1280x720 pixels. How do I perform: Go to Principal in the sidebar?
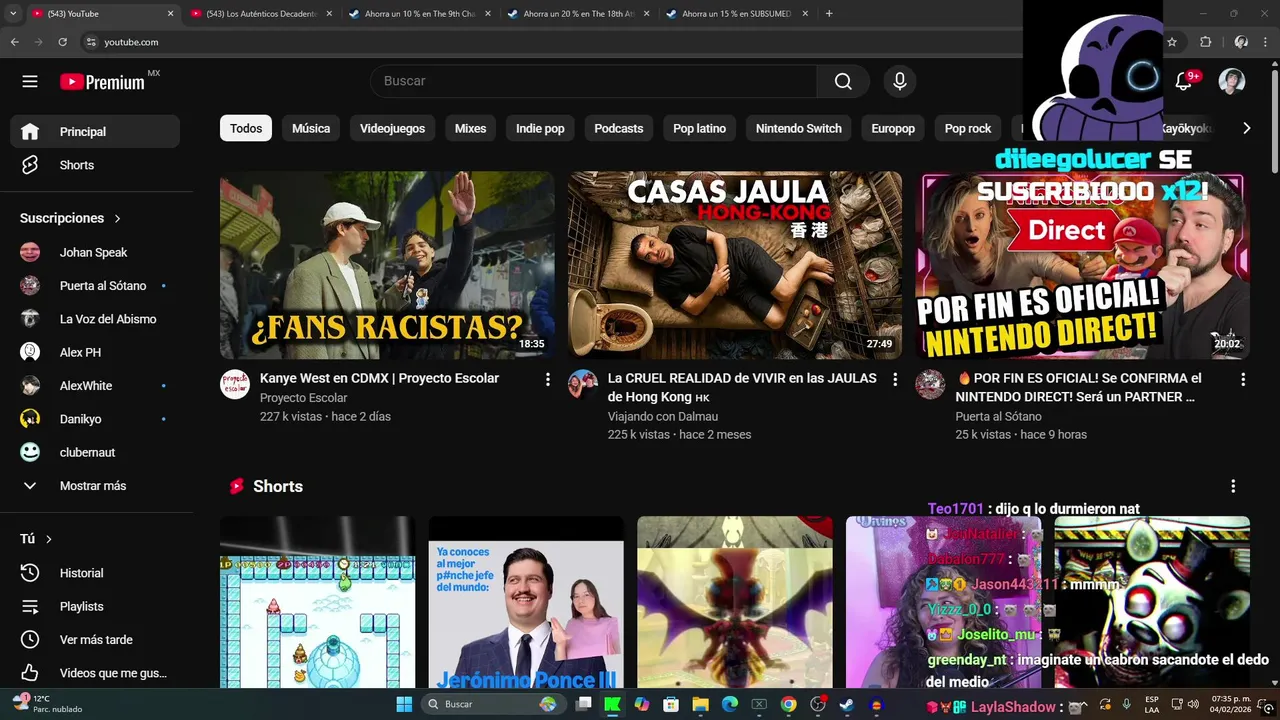click(x=95, y=131)
